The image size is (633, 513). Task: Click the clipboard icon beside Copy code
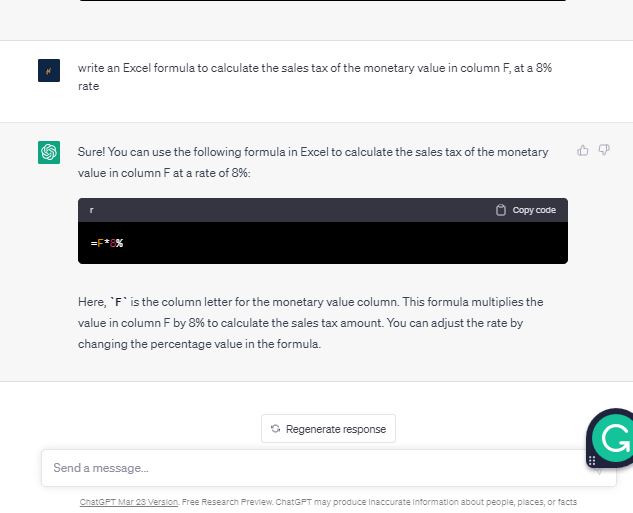(x=501, y=210)
